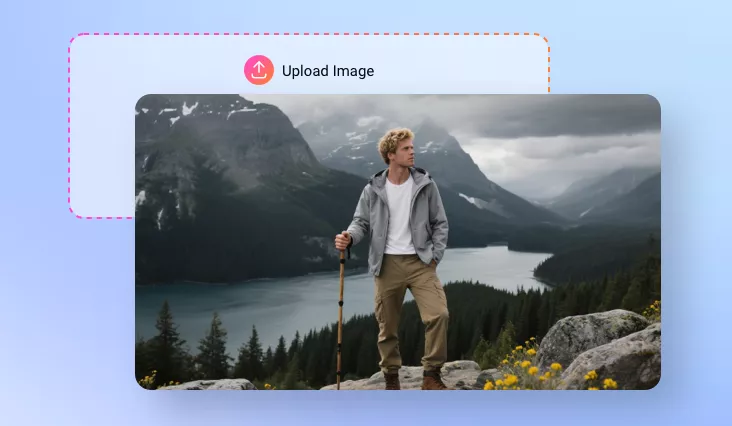Click the Upload Image label
The image size is (732, 426).
click(328, 71)
